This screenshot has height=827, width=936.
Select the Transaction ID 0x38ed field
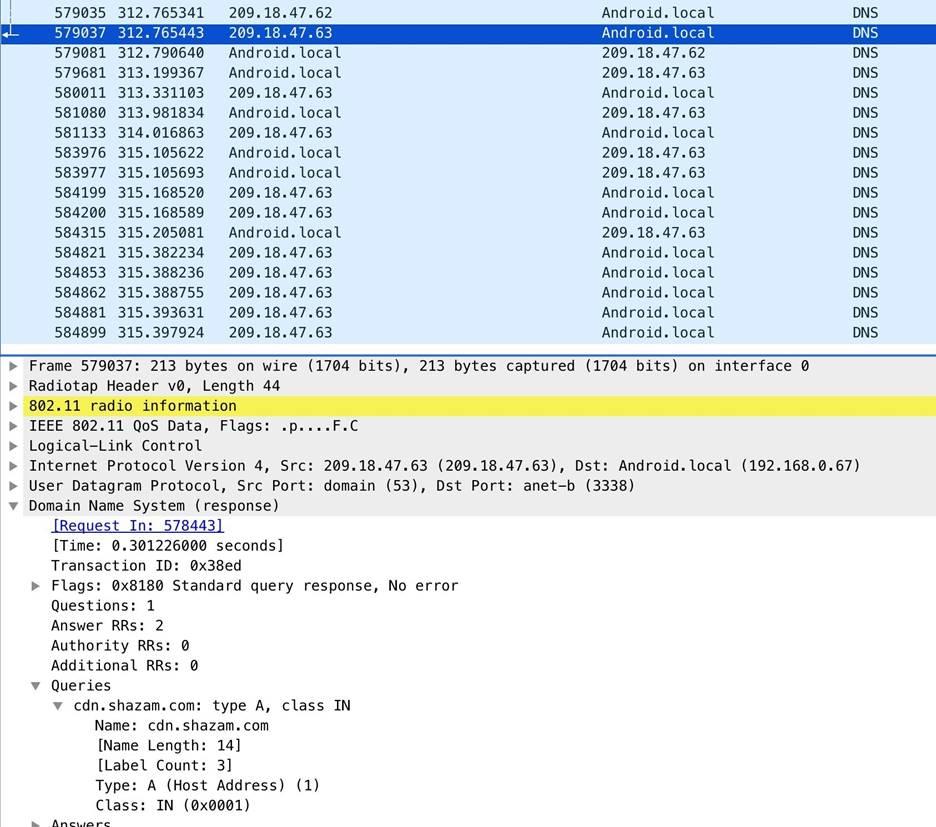[x=146, y=566]
